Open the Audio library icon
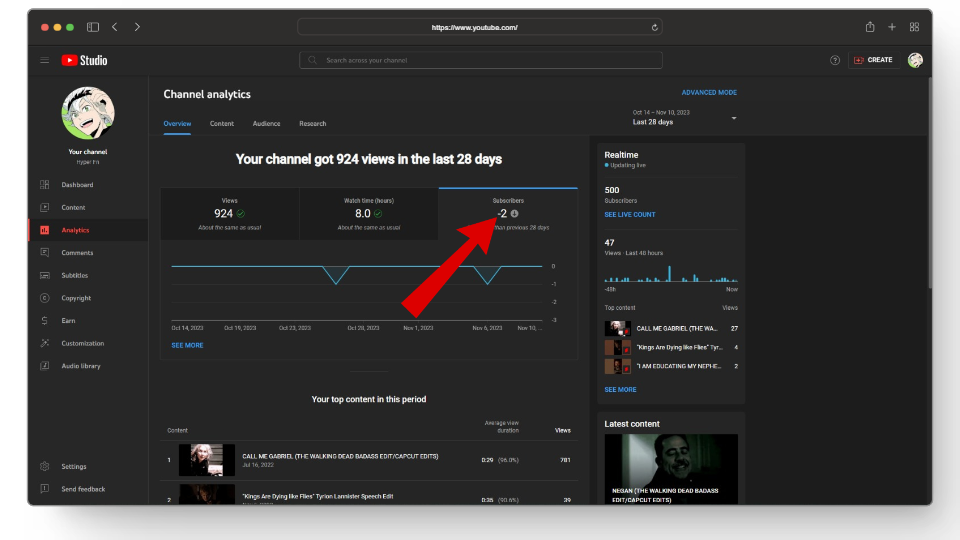This screenshot has height=540, width=960. point(45,366)
